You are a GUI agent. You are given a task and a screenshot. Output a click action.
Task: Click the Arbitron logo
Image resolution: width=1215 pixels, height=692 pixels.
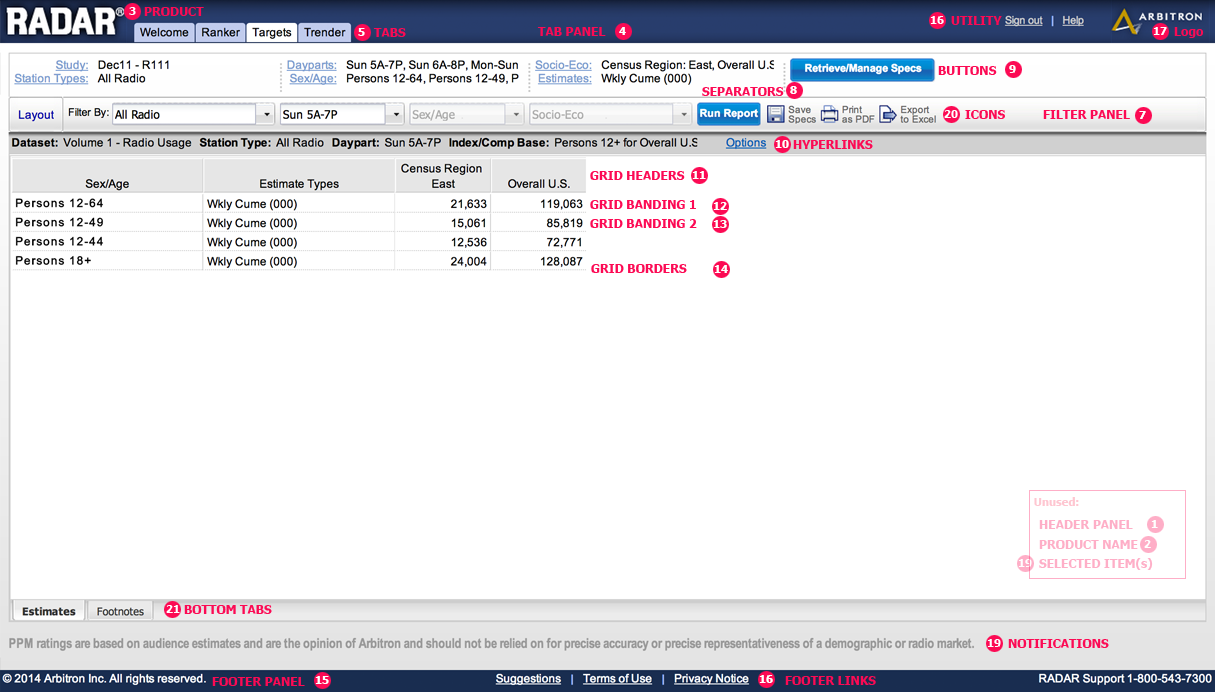(x=1157, y=21)
